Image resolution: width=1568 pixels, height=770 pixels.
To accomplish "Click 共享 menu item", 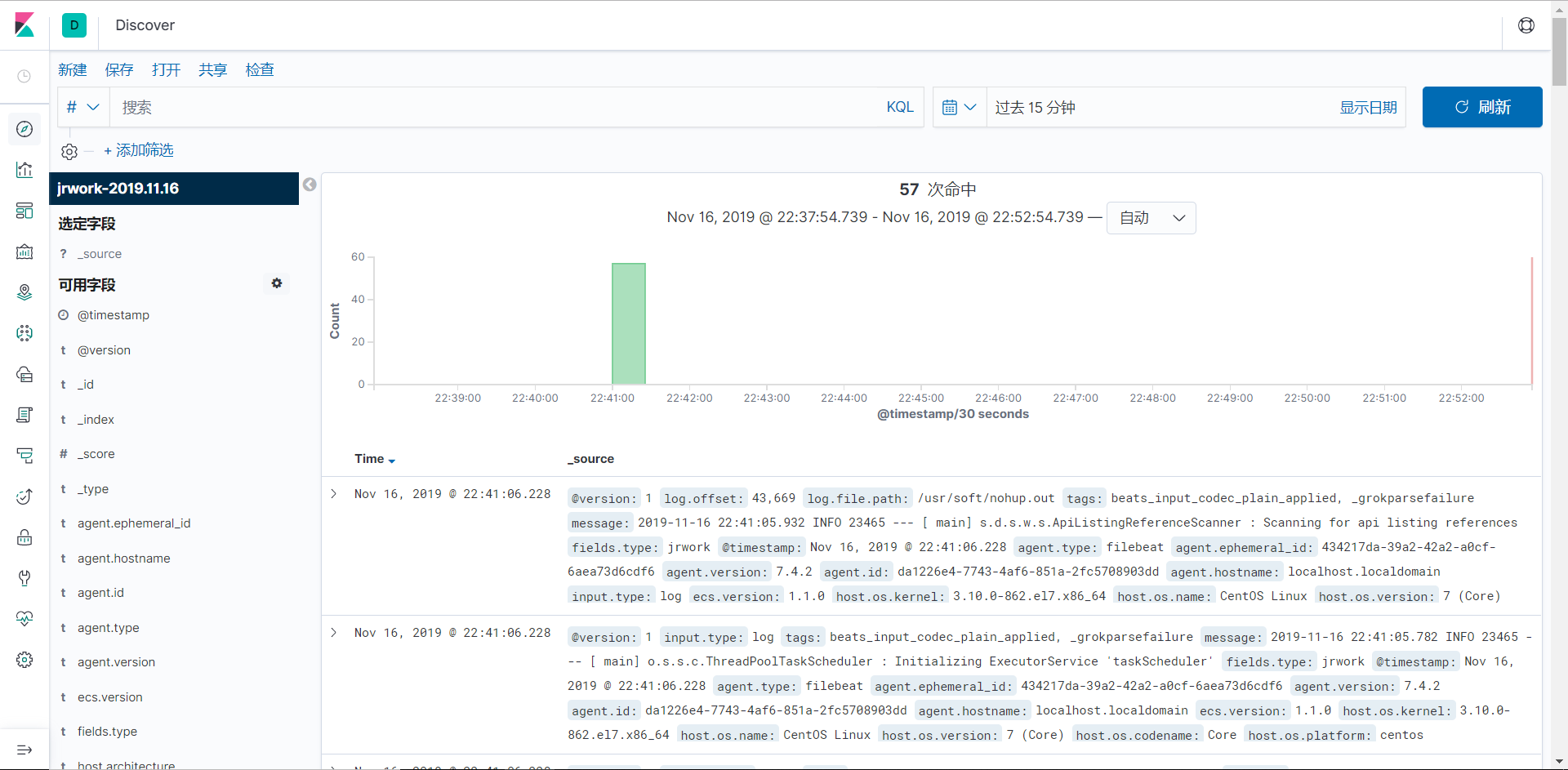I will (x=213, y=70).
